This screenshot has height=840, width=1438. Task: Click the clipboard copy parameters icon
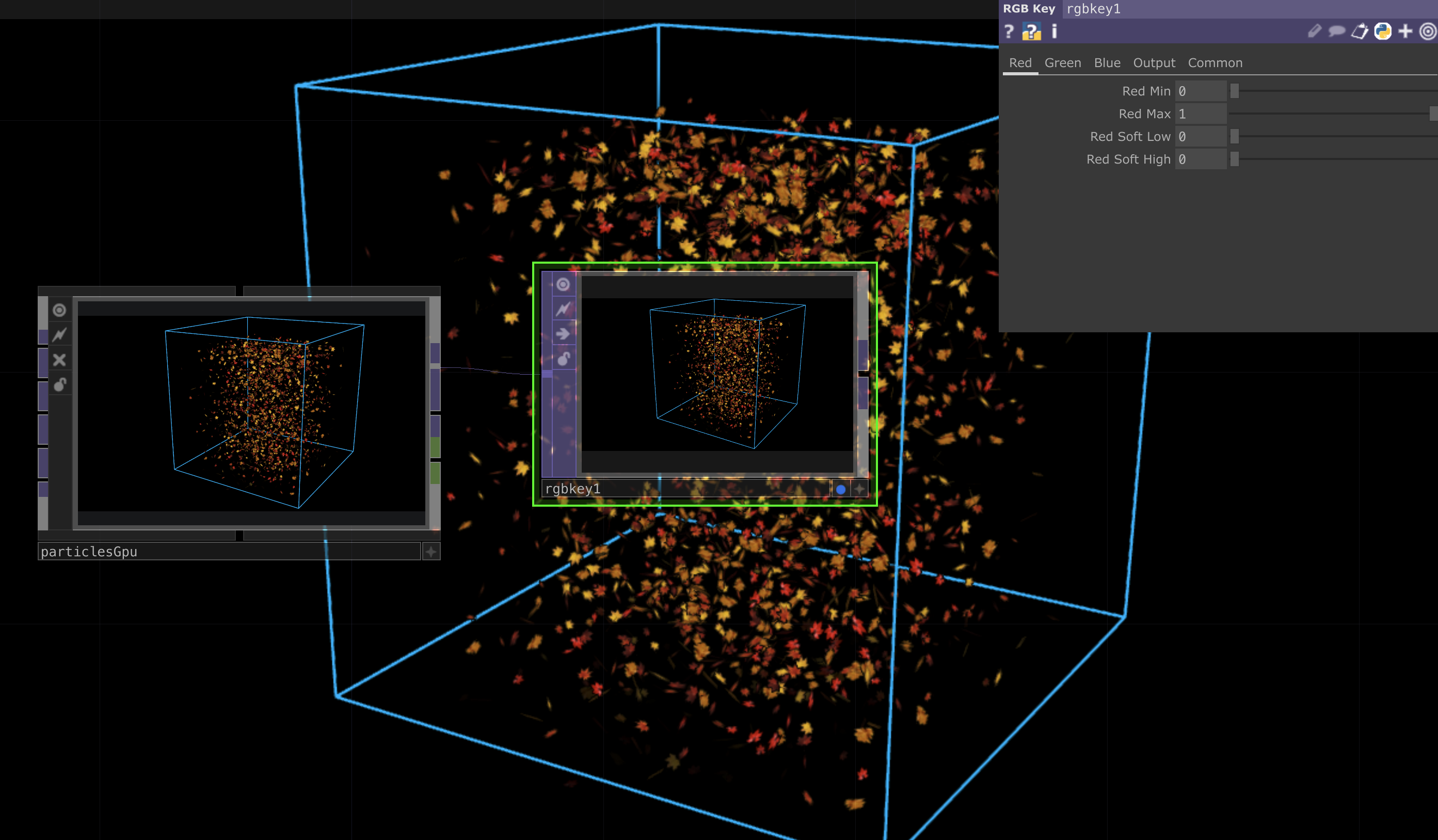click(x=1360, y=31)
